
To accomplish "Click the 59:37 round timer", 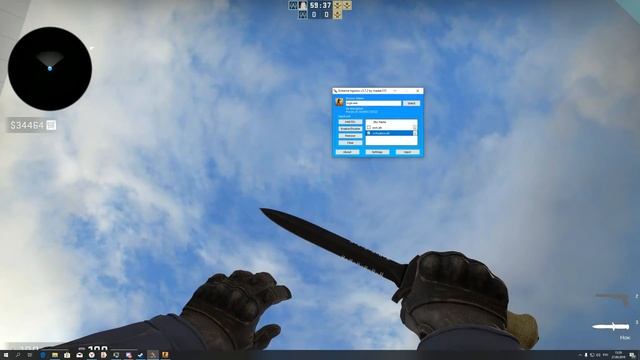I will 320,5.
